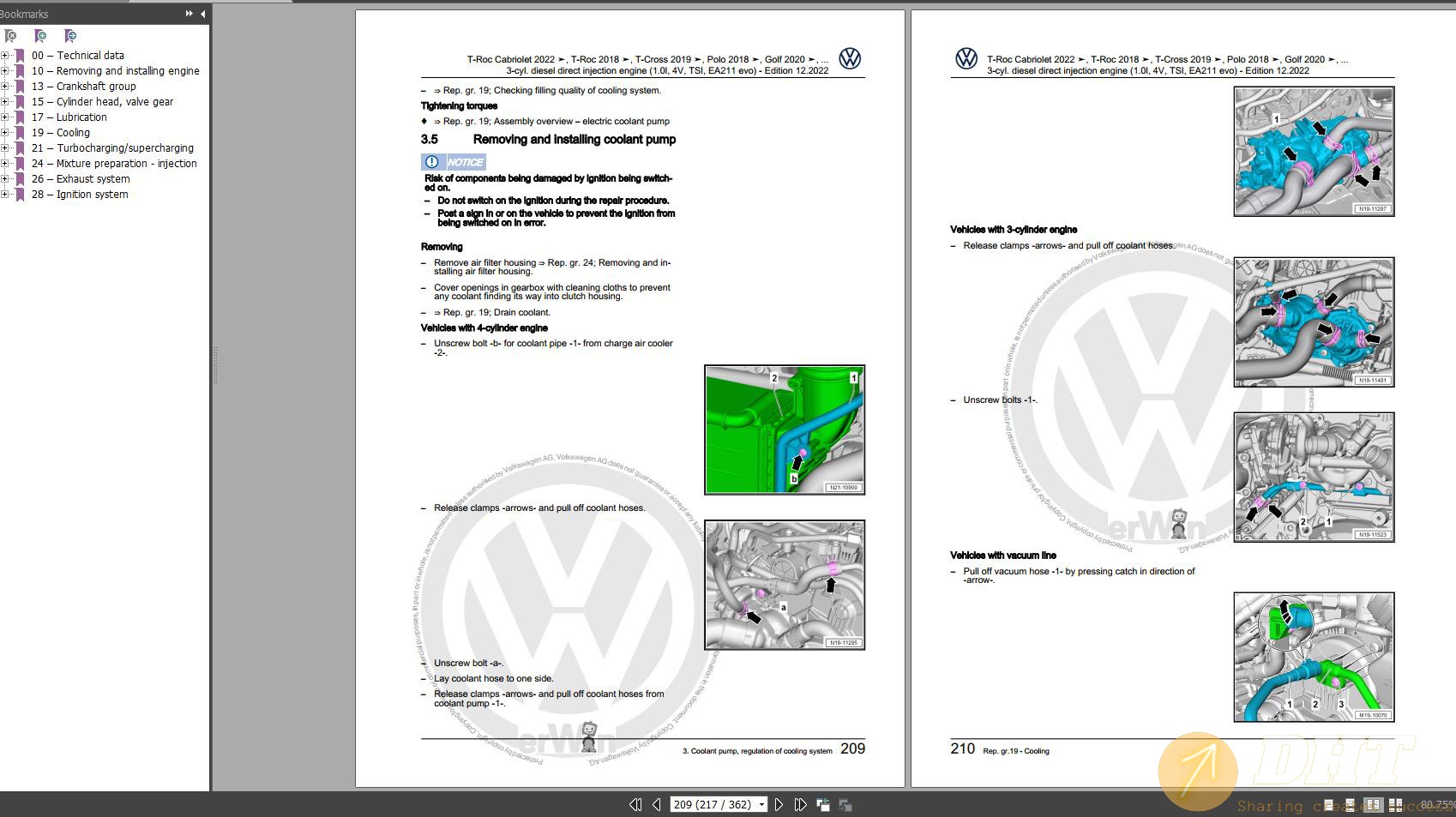Click the green charge air cooler figure N21-10900
This screenshot has width=1456, height=817.
click(785, 430)
